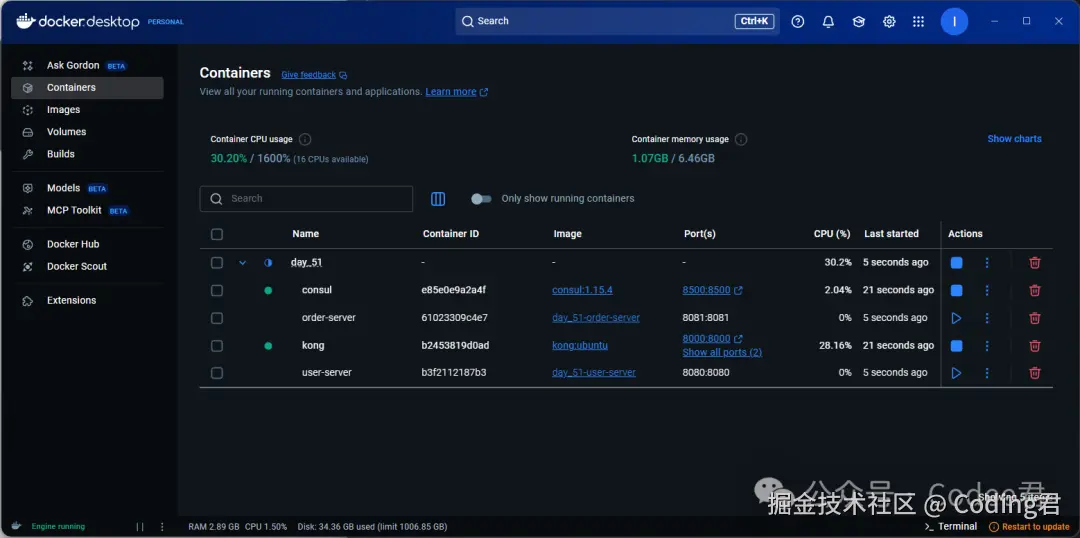Open Builds in sidebar
This screenshot has width=1080, height=538.
[x=87, y=154]
